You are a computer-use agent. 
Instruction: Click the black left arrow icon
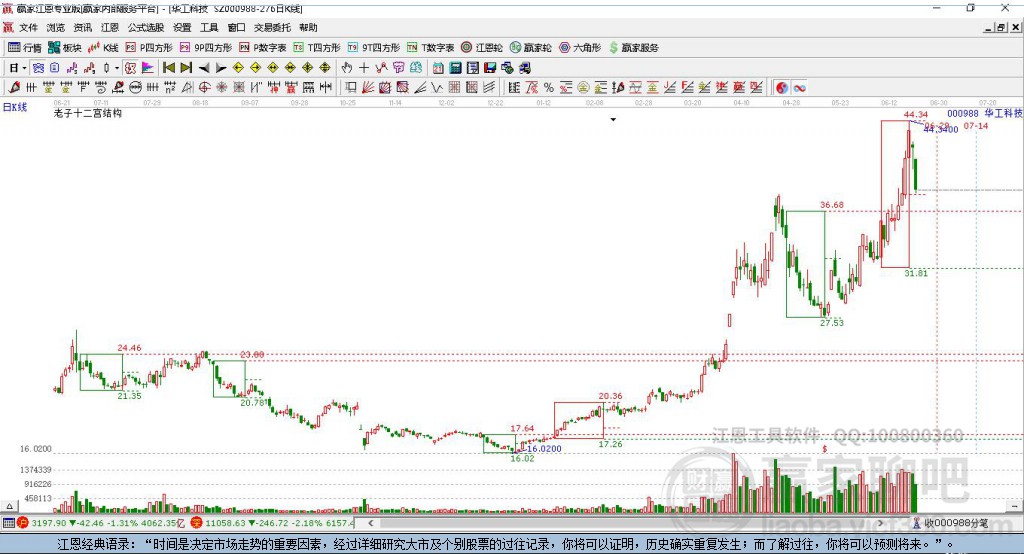tap(204, 68)
